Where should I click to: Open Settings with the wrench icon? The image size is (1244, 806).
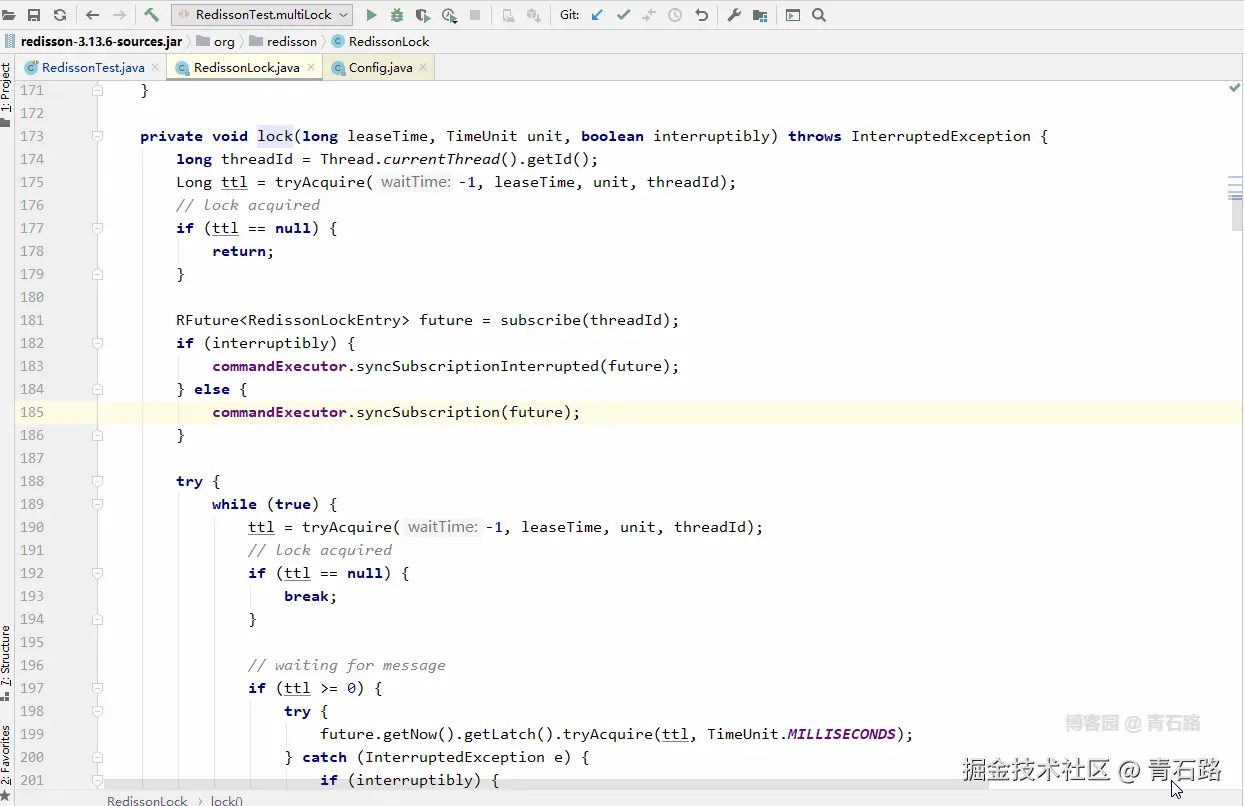click(x=733, y=15)
